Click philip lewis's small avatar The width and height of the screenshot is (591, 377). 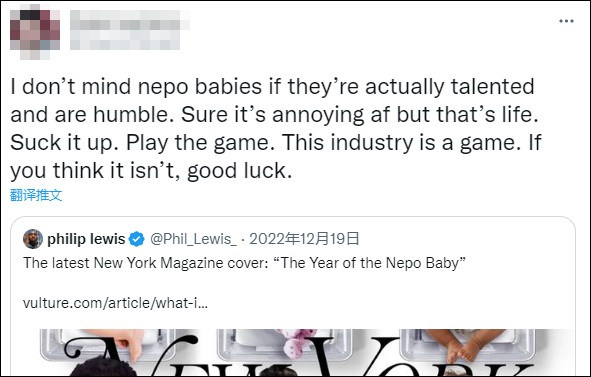click(x=33, y=239)
